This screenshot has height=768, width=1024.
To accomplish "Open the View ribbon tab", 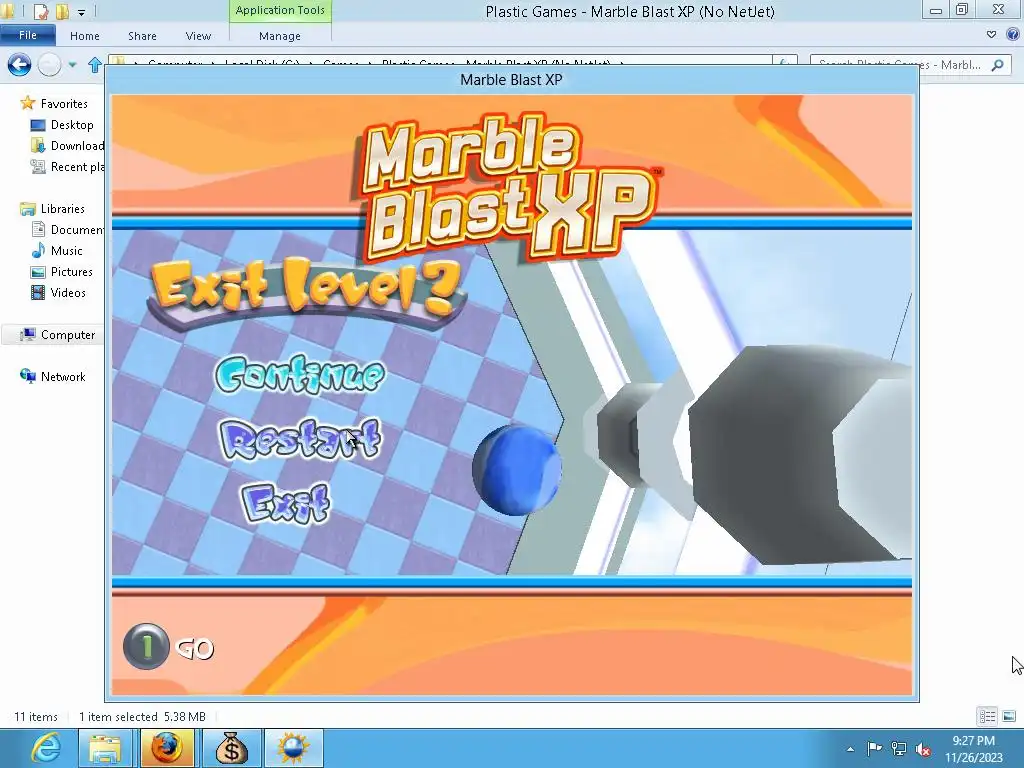I will [198, 36].
